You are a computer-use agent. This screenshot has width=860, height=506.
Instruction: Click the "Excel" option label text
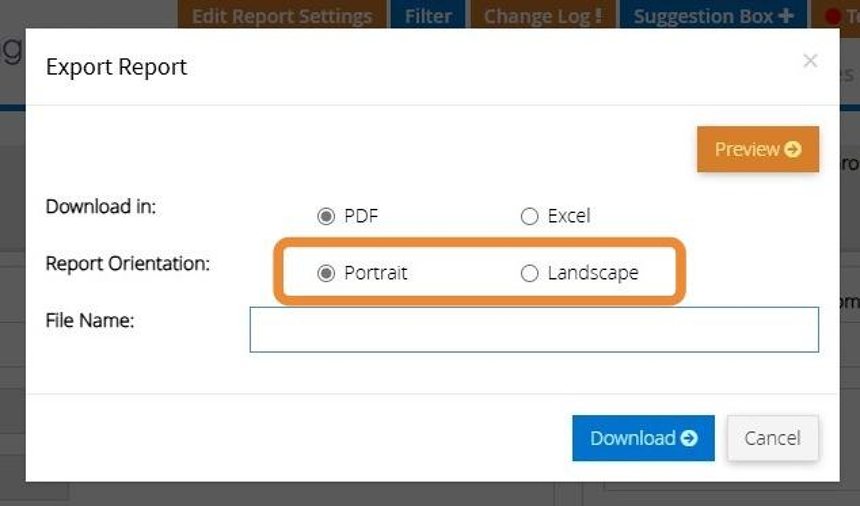(569, 216)
